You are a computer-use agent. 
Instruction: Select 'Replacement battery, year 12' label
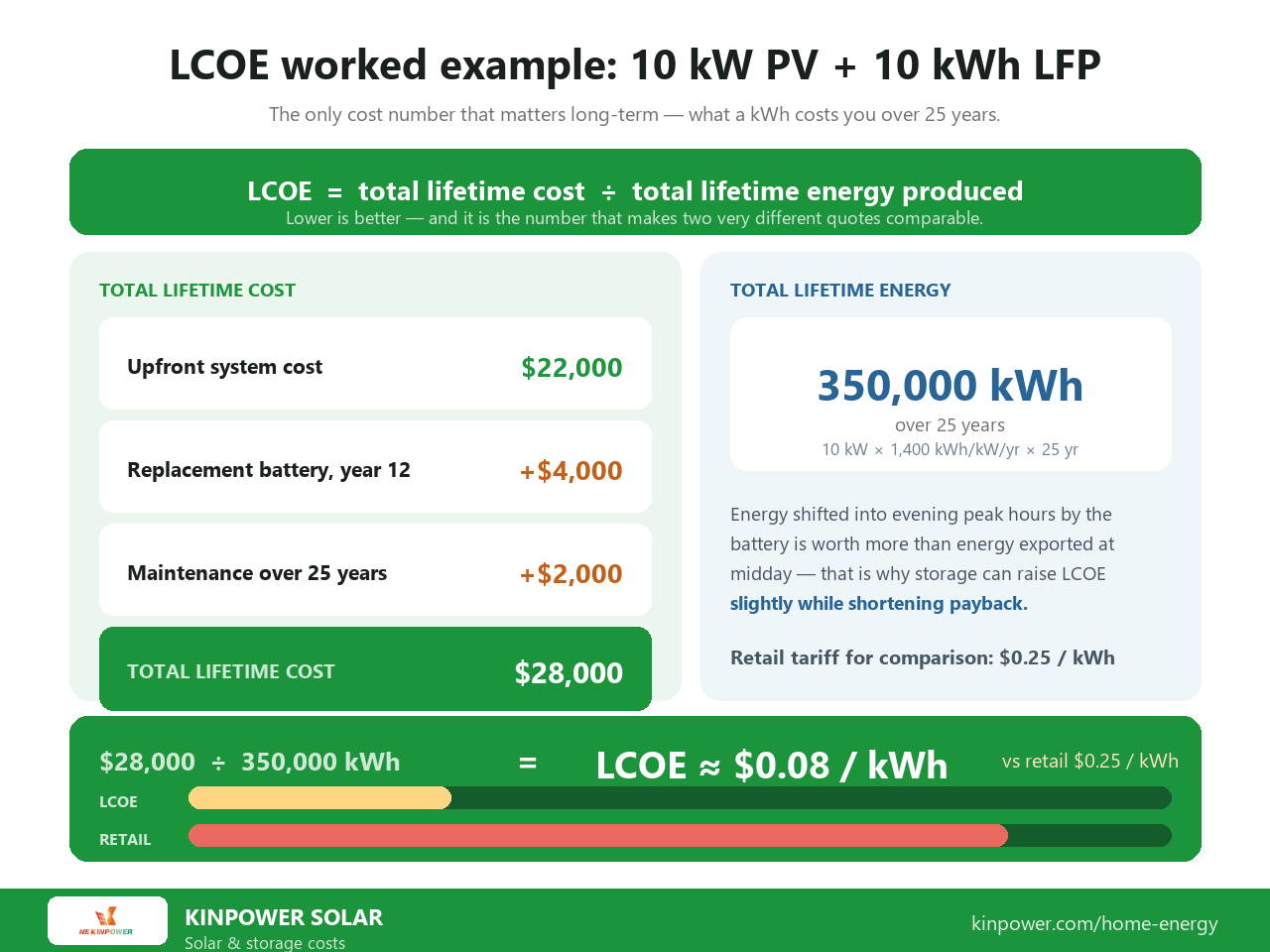[269, 470]
